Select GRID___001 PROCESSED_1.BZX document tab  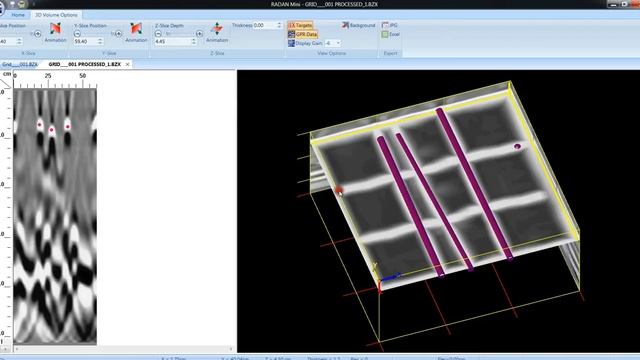(x=84, y=64)
